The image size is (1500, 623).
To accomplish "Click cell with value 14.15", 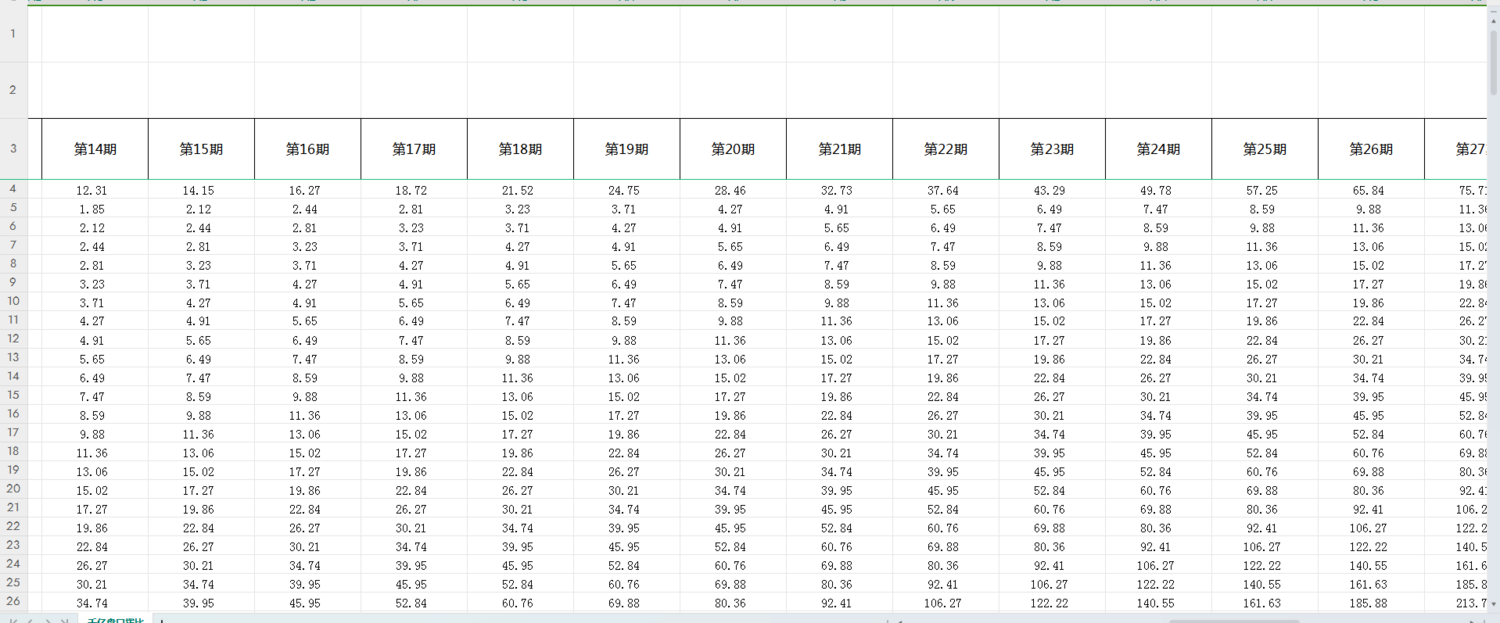I will [201, 190].
